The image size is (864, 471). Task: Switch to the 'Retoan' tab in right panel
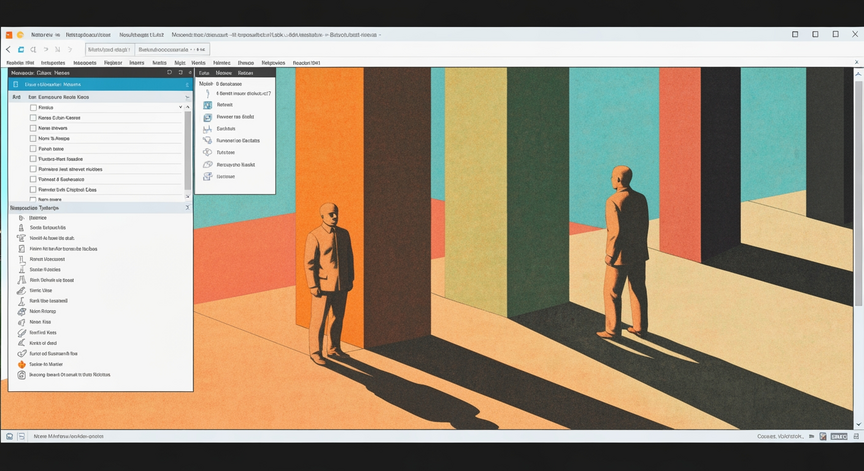[x=245, y=73]
